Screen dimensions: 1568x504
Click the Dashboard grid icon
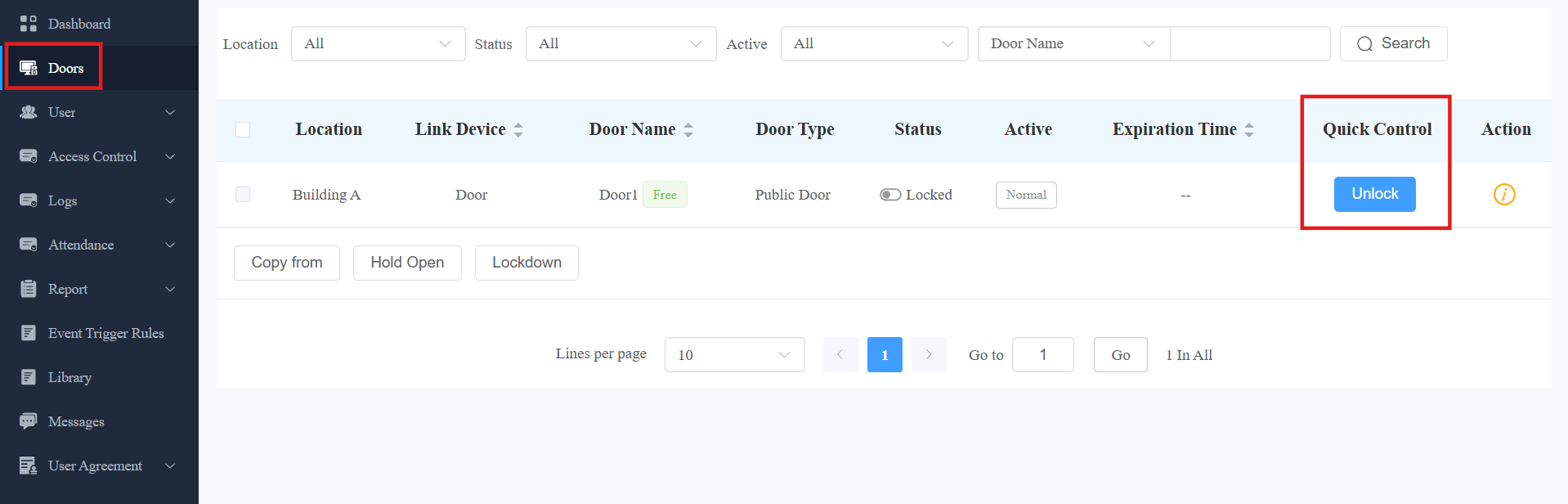point(29,24)
